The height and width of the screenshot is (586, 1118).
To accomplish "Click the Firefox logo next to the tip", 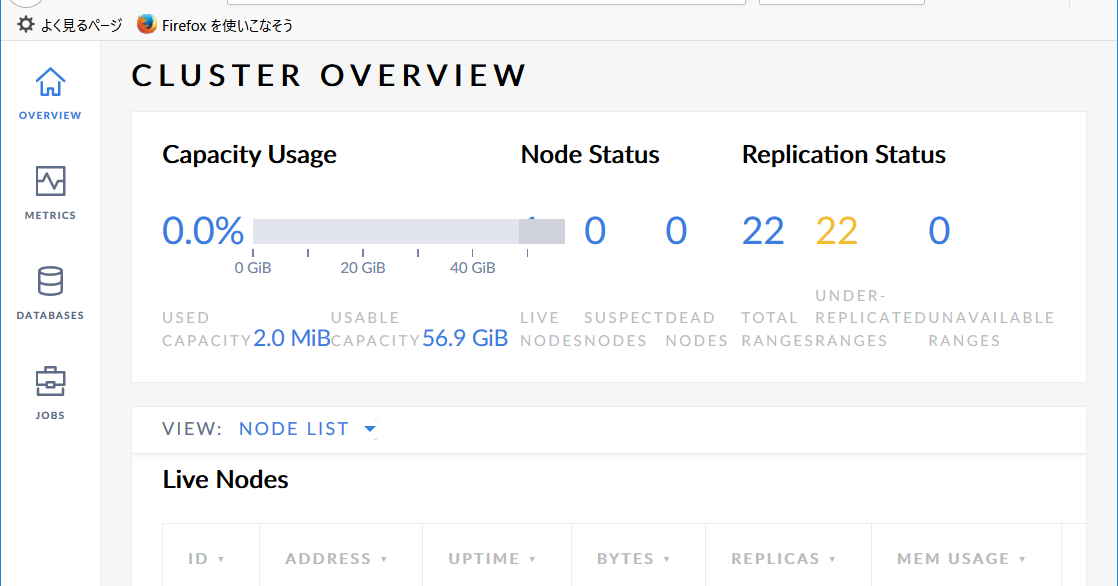I will [148, 24].
